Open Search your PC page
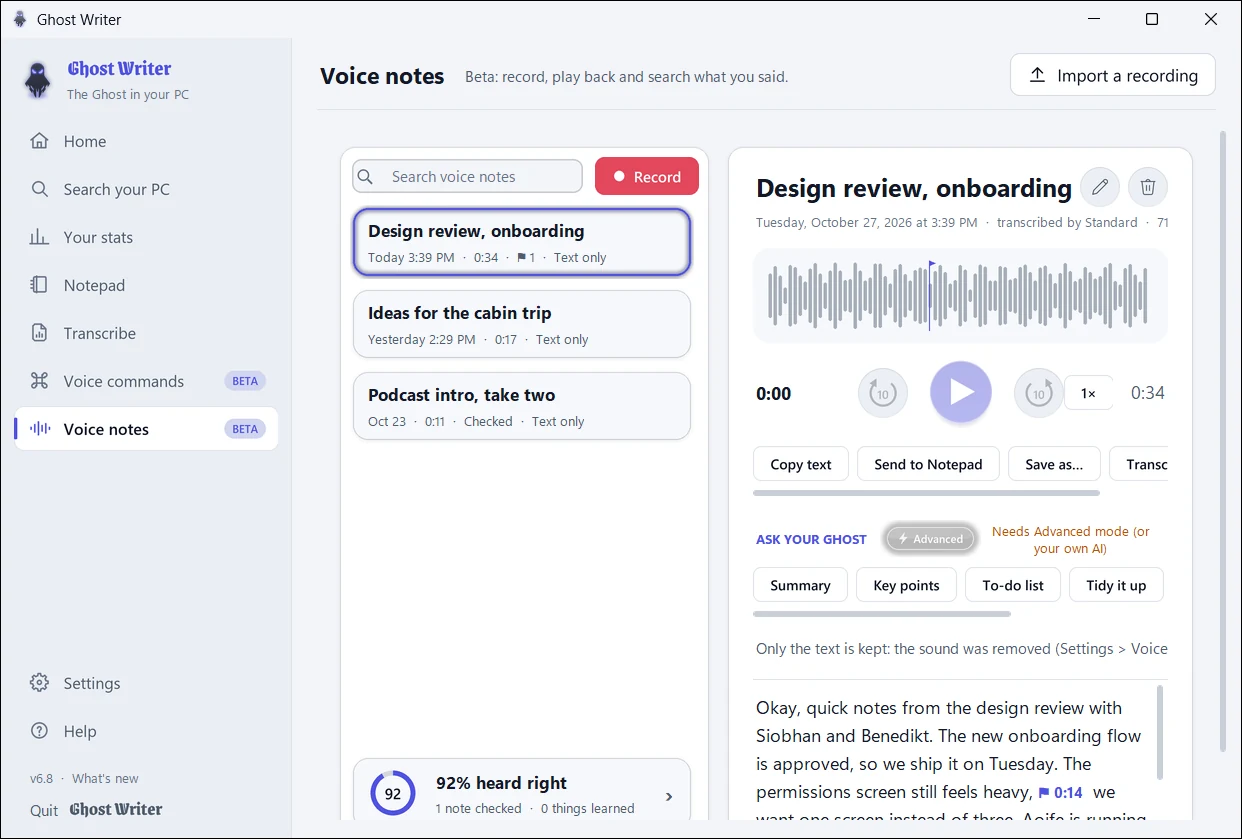The width and height of the screenshot is (1242, 839). click(x=146, y=189)
